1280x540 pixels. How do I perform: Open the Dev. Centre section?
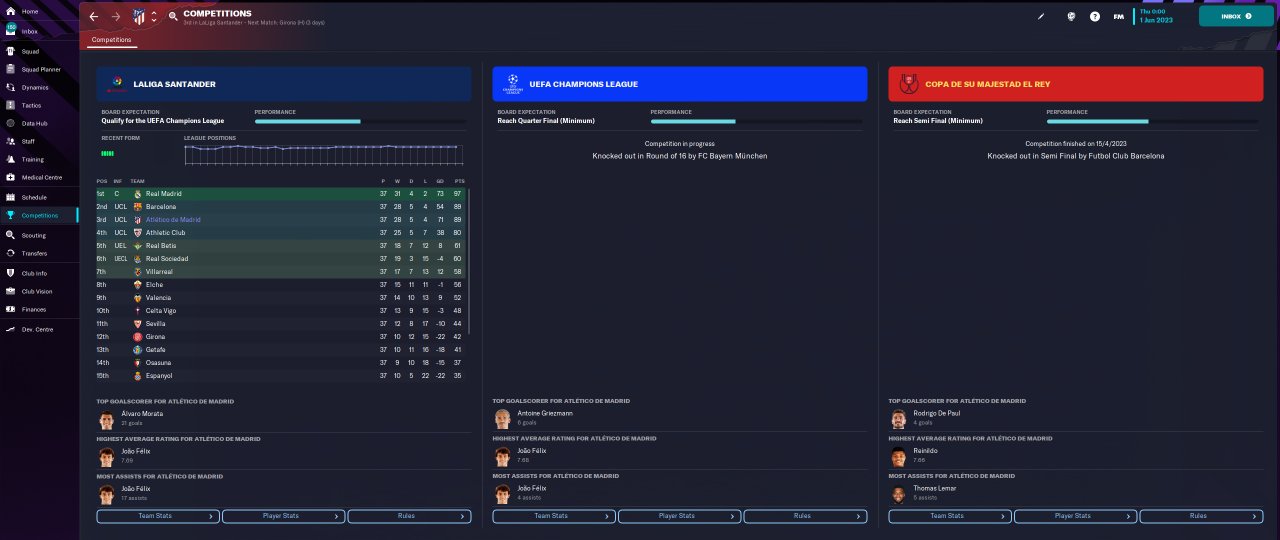[38, 329]
